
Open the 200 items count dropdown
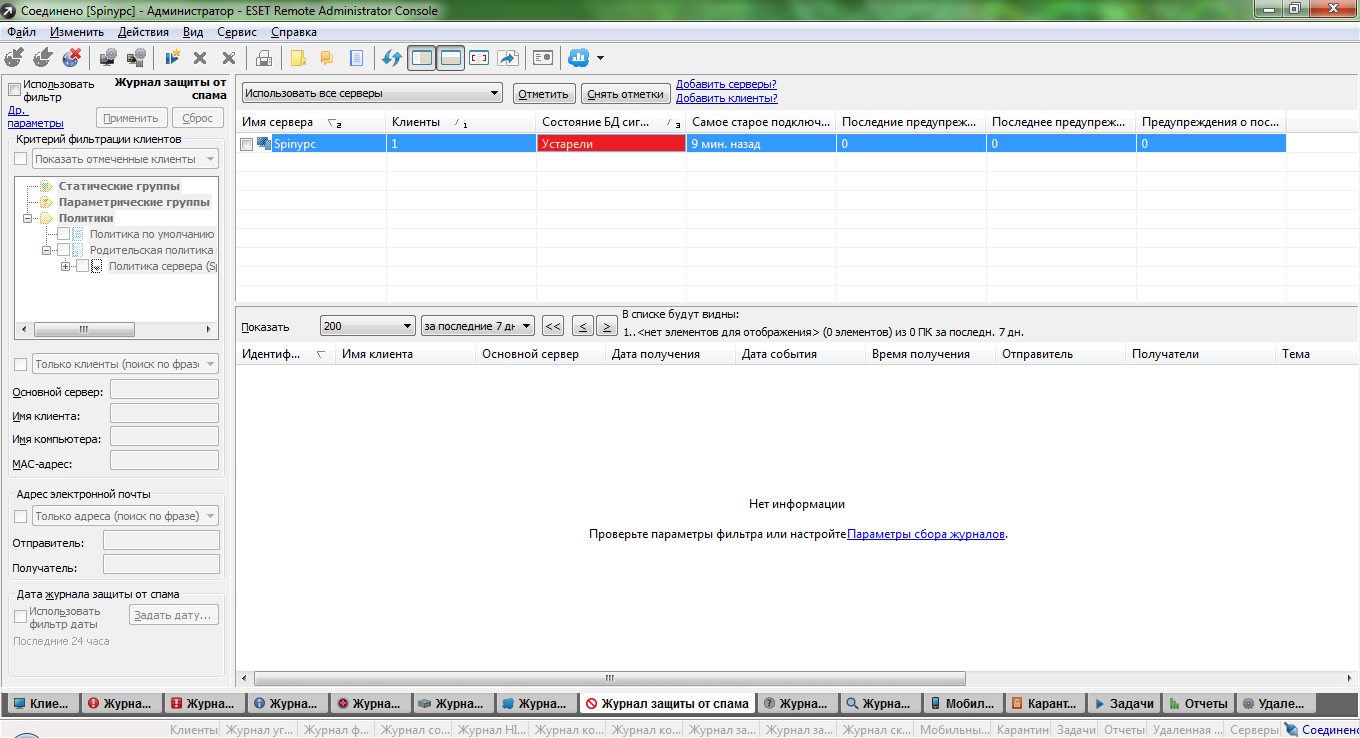(x=367, y=326)
